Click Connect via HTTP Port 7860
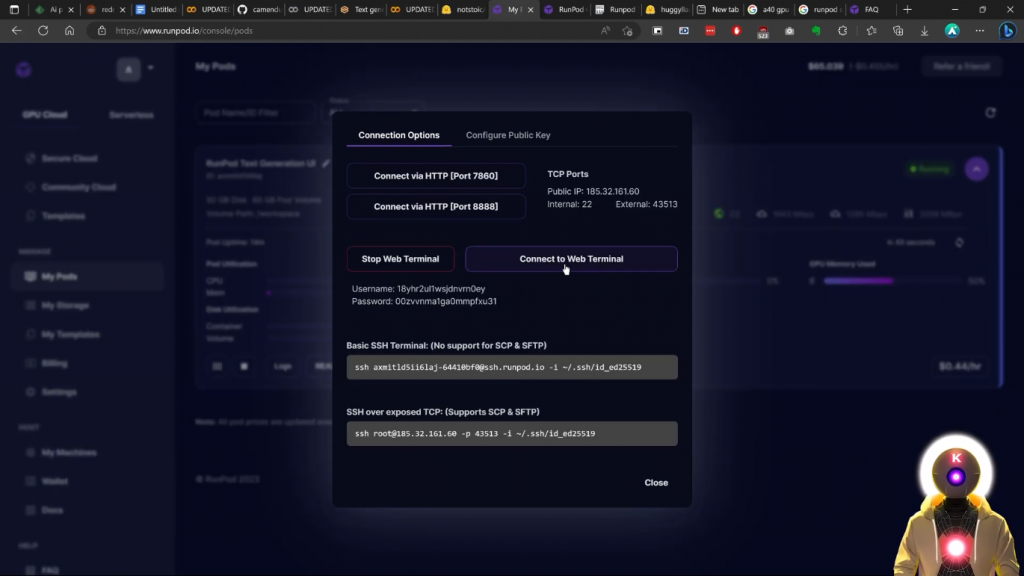The height and width of the screenshot is (576, 1024). tap(436, 176)
